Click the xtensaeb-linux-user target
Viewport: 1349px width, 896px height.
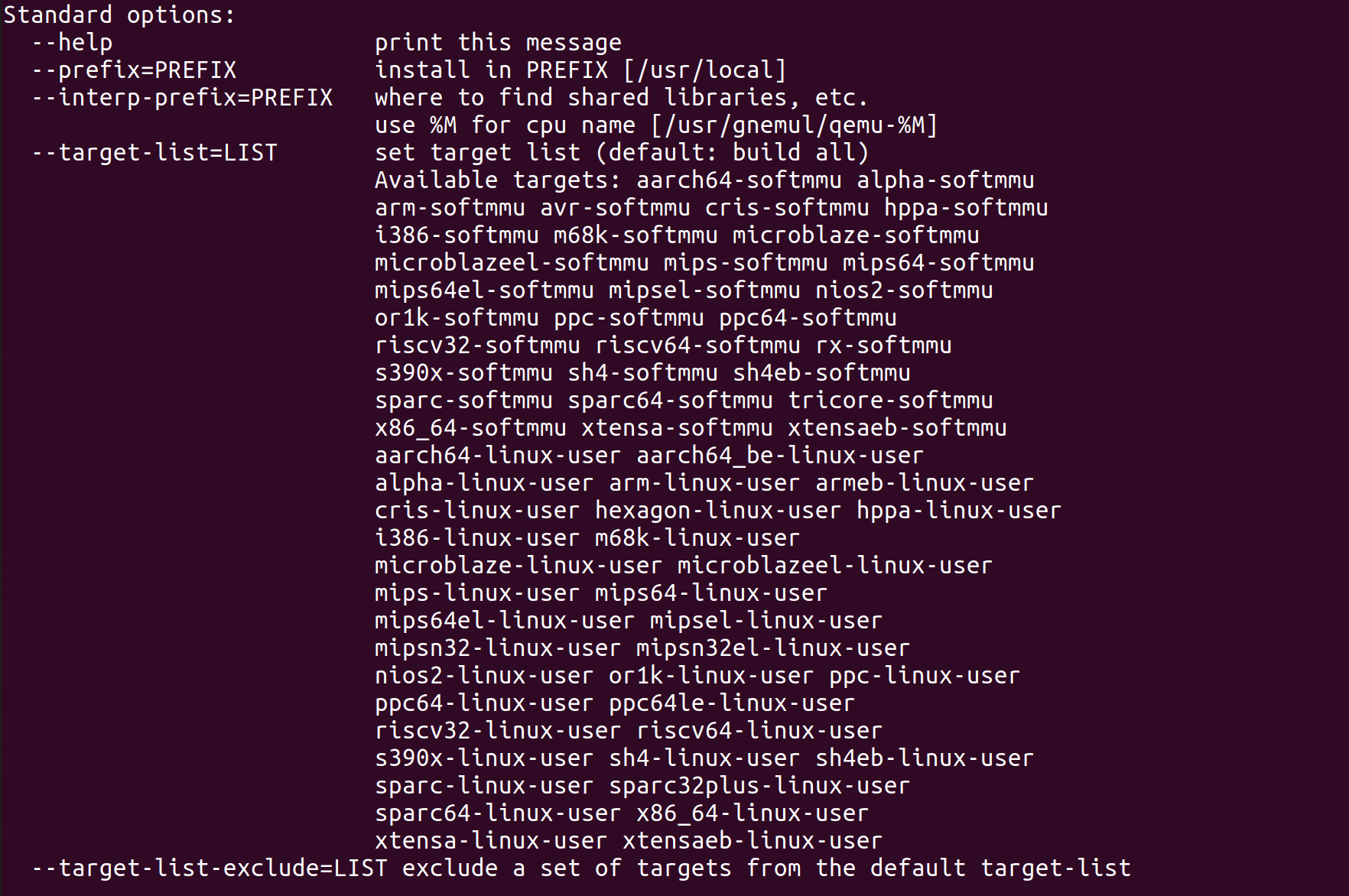(753, 841)
